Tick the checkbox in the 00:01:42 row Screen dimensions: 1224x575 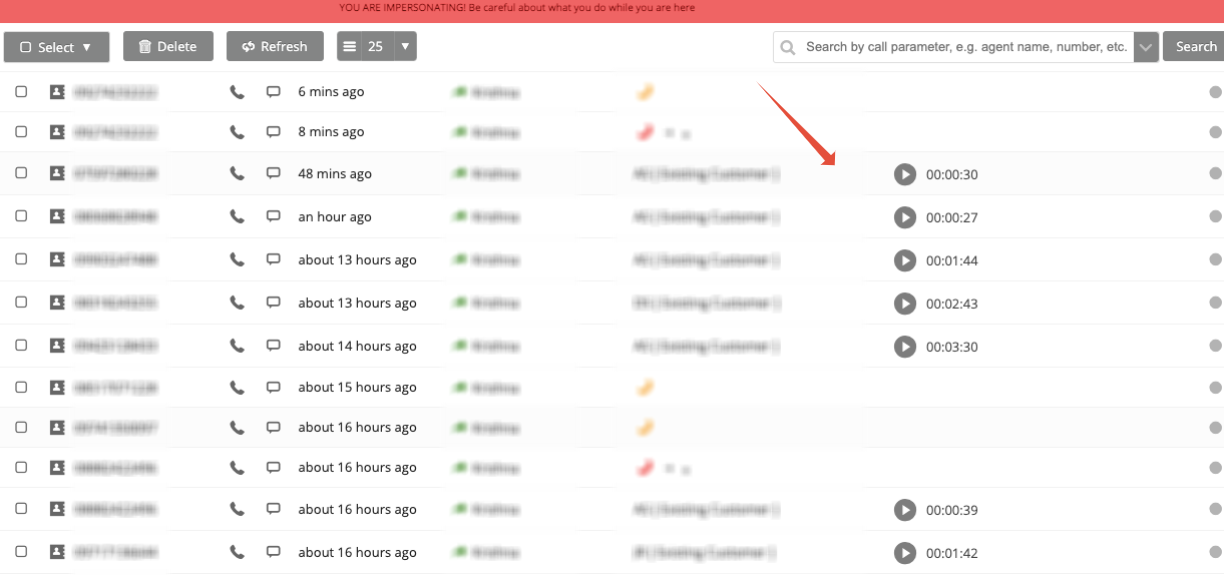21,551
